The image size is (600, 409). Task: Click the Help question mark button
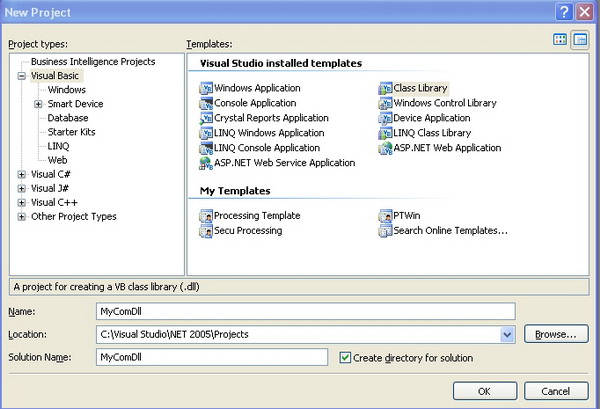click(x=564, y=12)
